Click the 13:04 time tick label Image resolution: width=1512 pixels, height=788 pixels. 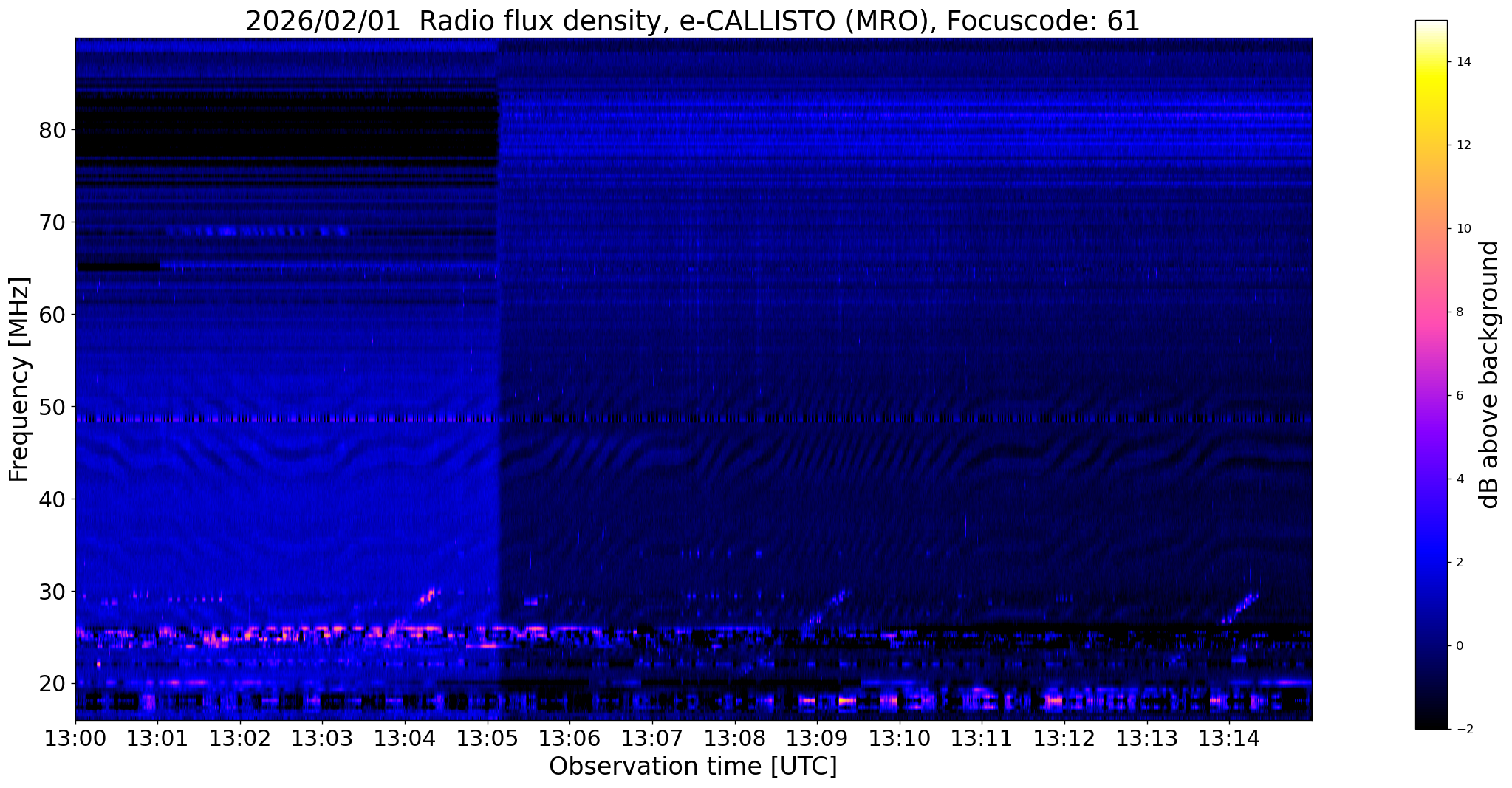[x=404, y=739]
